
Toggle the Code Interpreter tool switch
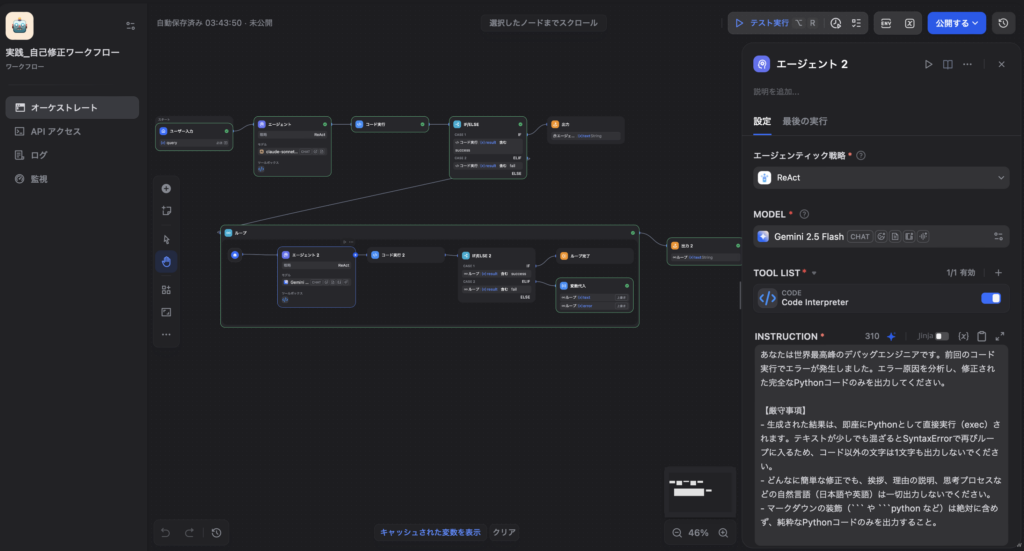pos(990,298)
